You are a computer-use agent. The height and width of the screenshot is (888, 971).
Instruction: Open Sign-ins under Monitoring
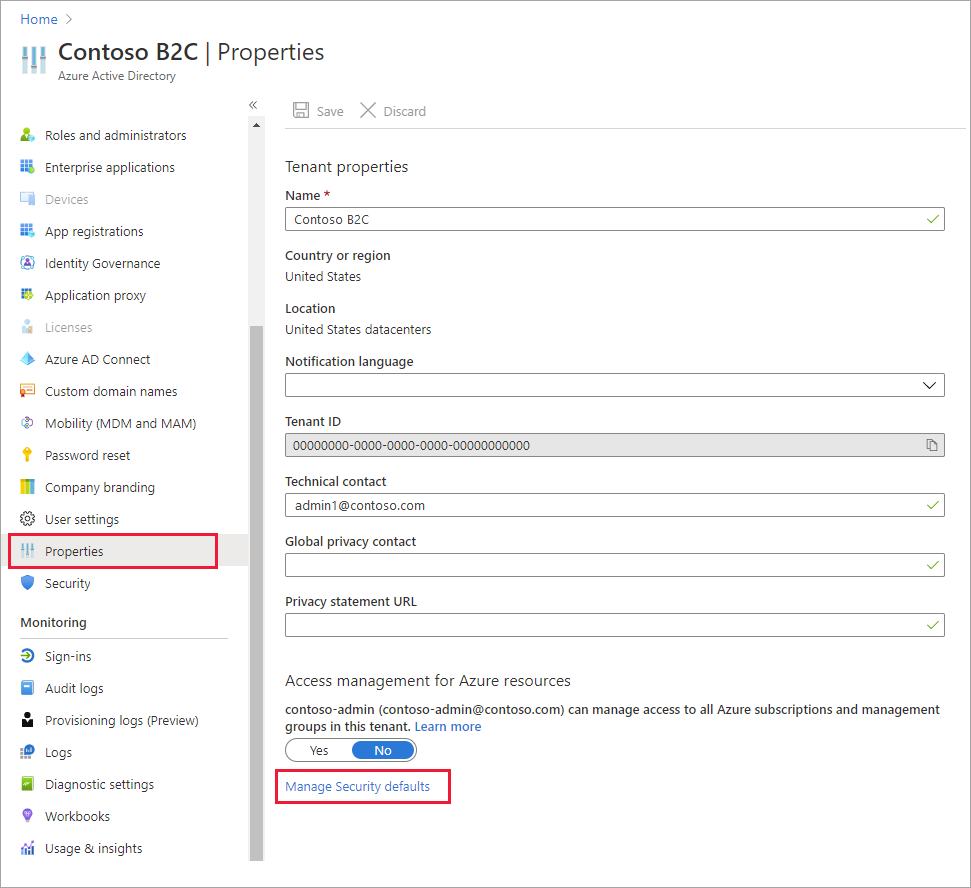(68, 656)
